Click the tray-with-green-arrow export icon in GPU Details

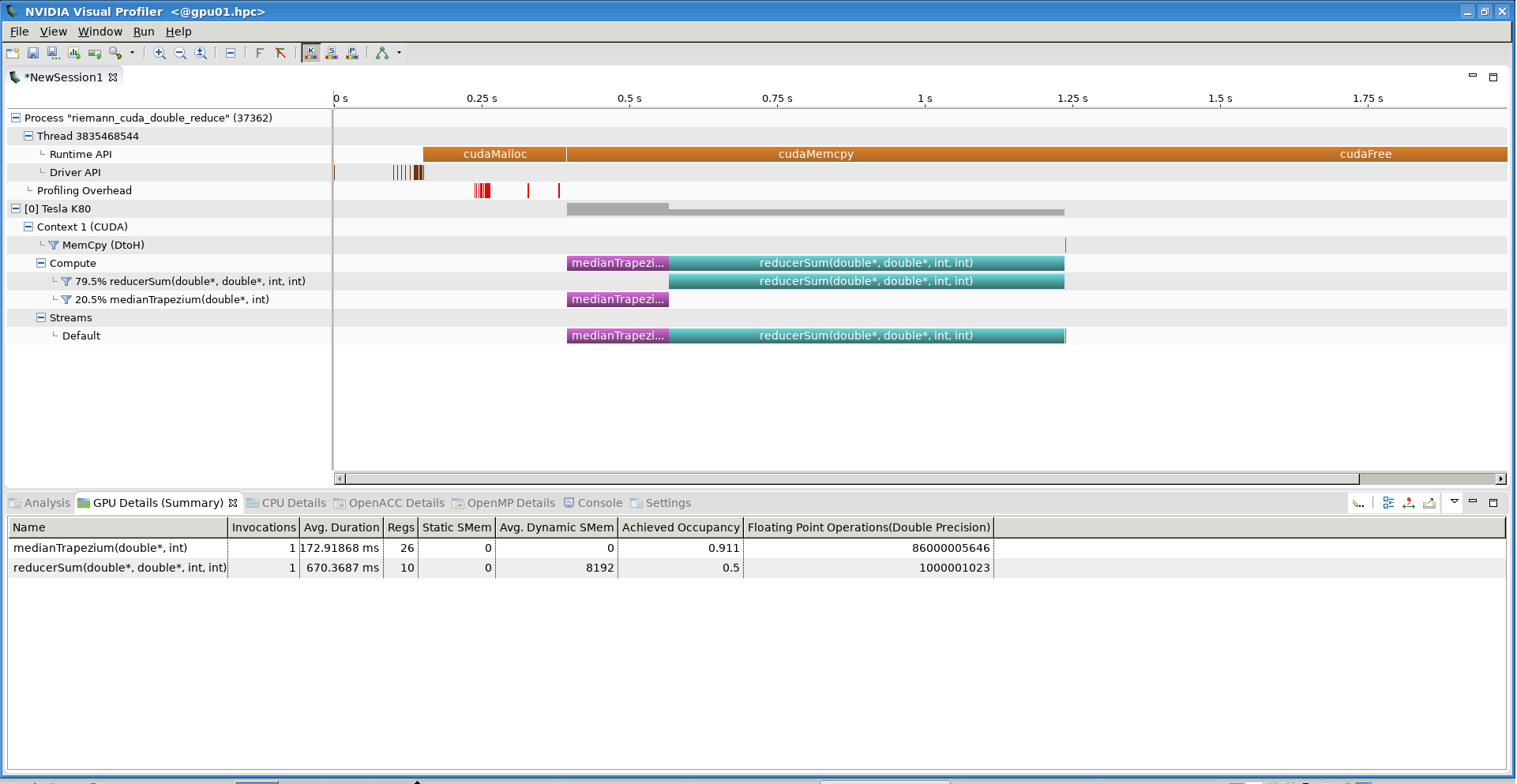click(1429, 503)
